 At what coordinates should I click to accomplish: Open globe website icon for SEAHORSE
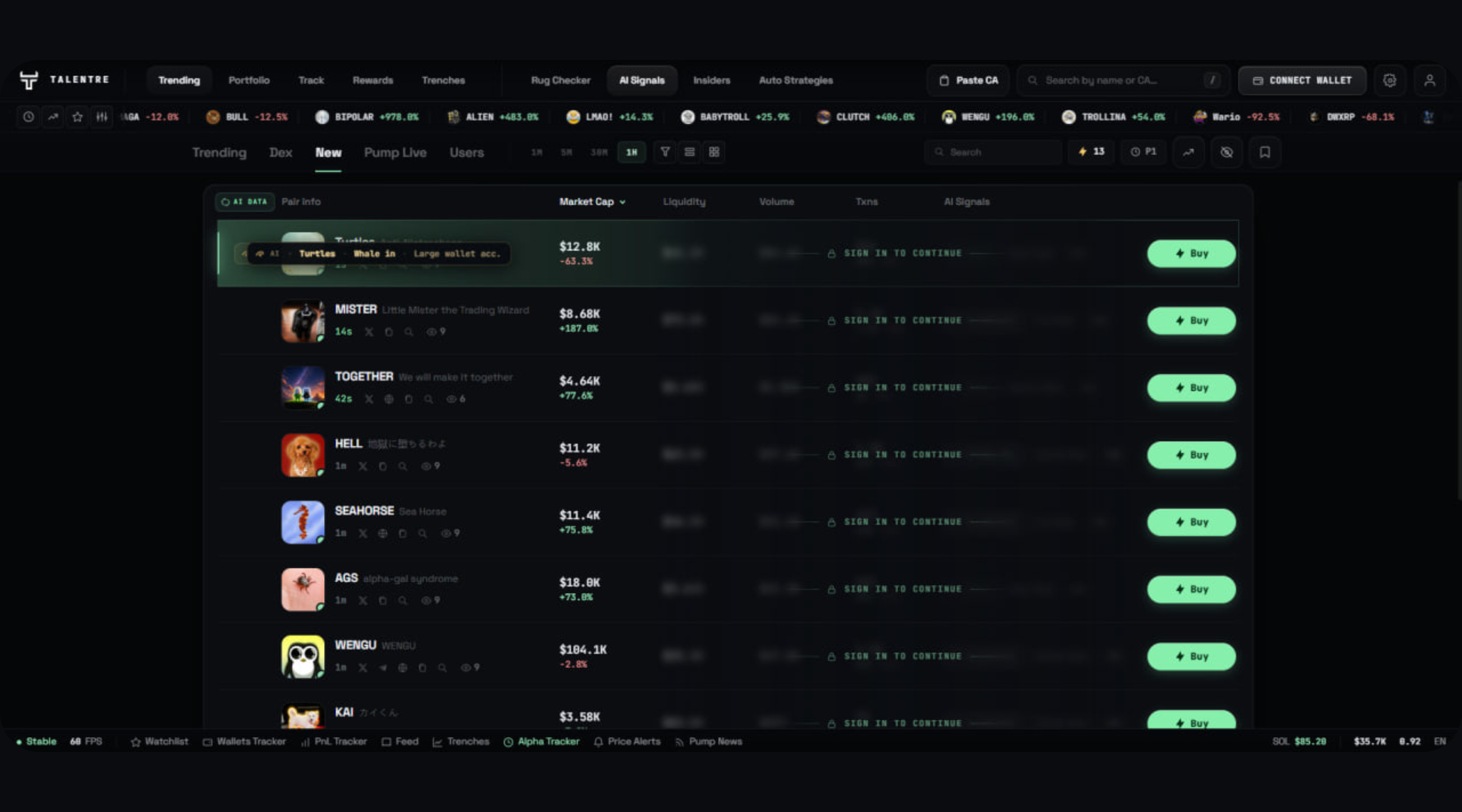pos(383,533)
